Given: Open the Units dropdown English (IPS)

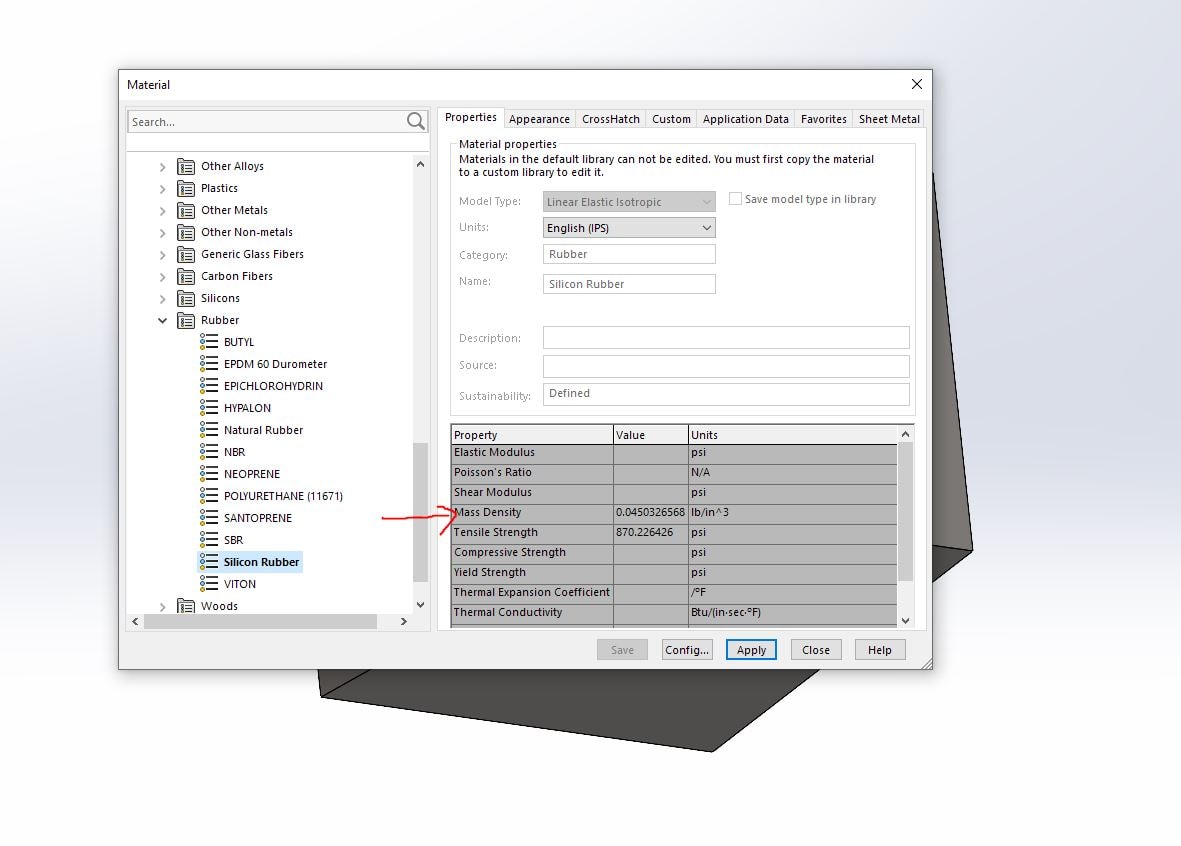Looking at the screenshot, I should click(629, 228).
